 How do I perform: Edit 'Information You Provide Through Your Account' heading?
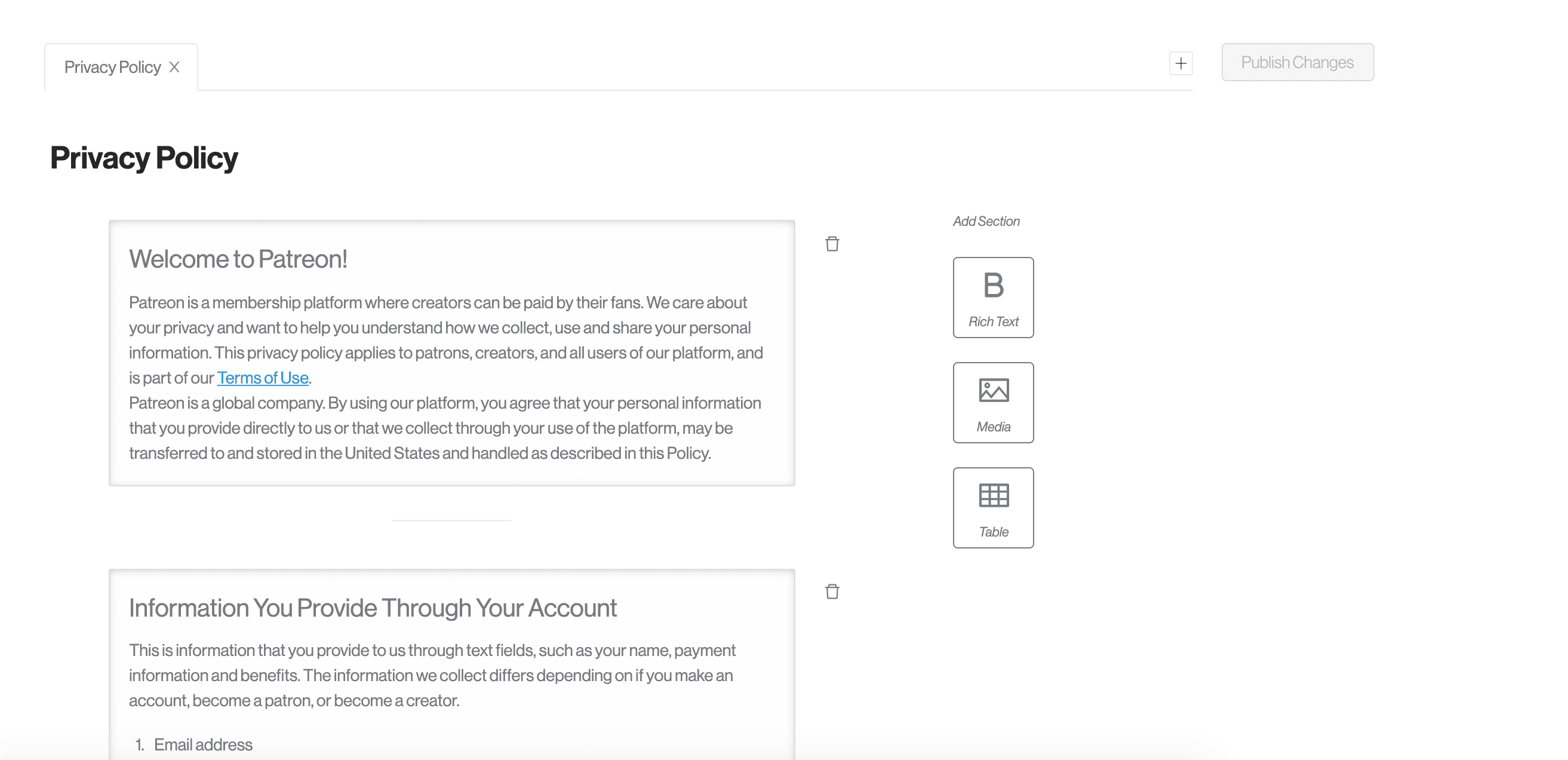click(x=373, y=608)
